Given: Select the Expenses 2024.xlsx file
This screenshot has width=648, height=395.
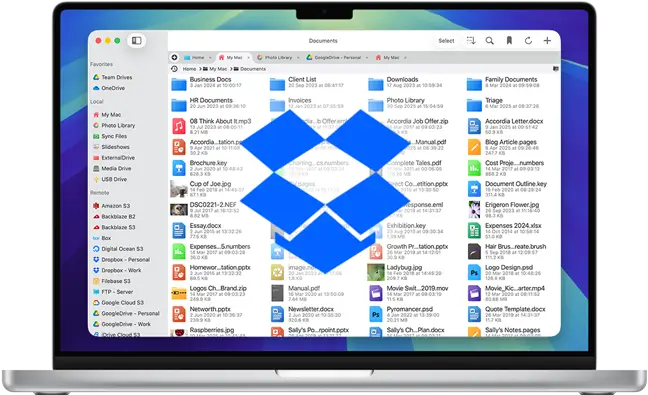Looking at the screenshot, I should 504,231.
